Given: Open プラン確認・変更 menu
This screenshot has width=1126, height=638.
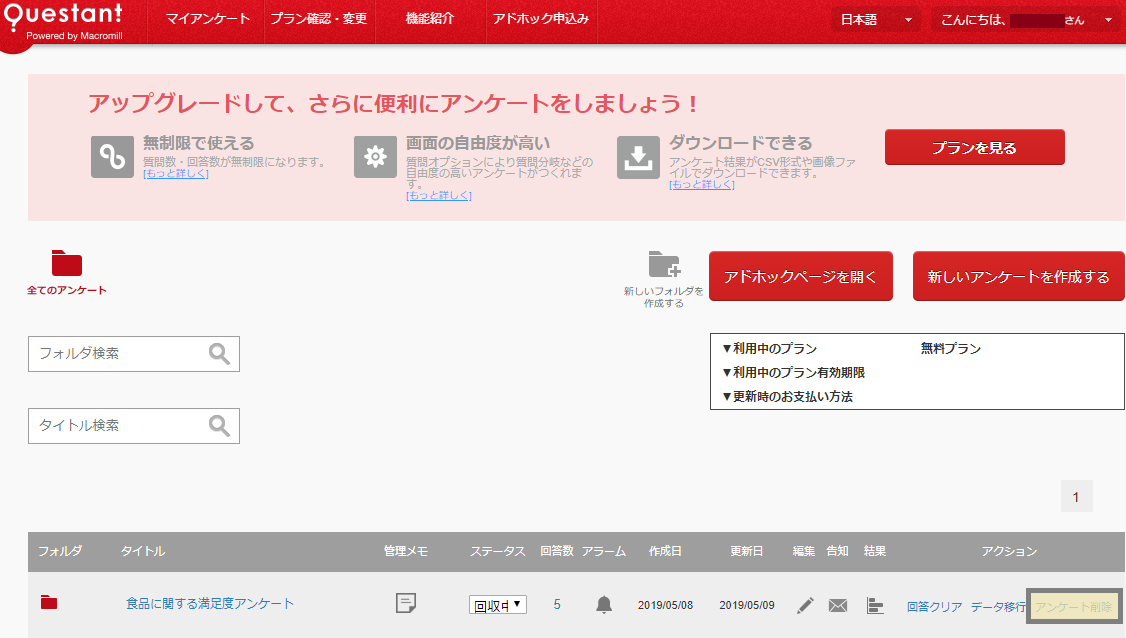Looking at the screenshot, I should tap(319, 19).
